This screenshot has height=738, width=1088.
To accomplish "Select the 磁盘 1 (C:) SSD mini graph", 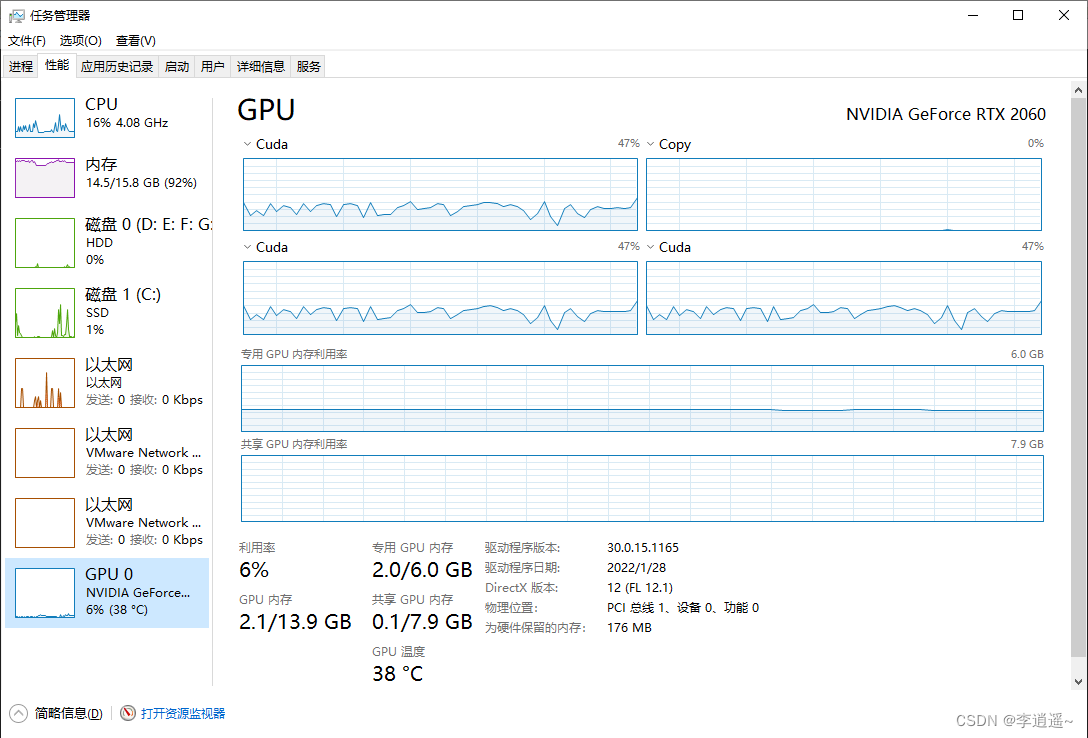I will pyautogui.click(x=45, y=313).
